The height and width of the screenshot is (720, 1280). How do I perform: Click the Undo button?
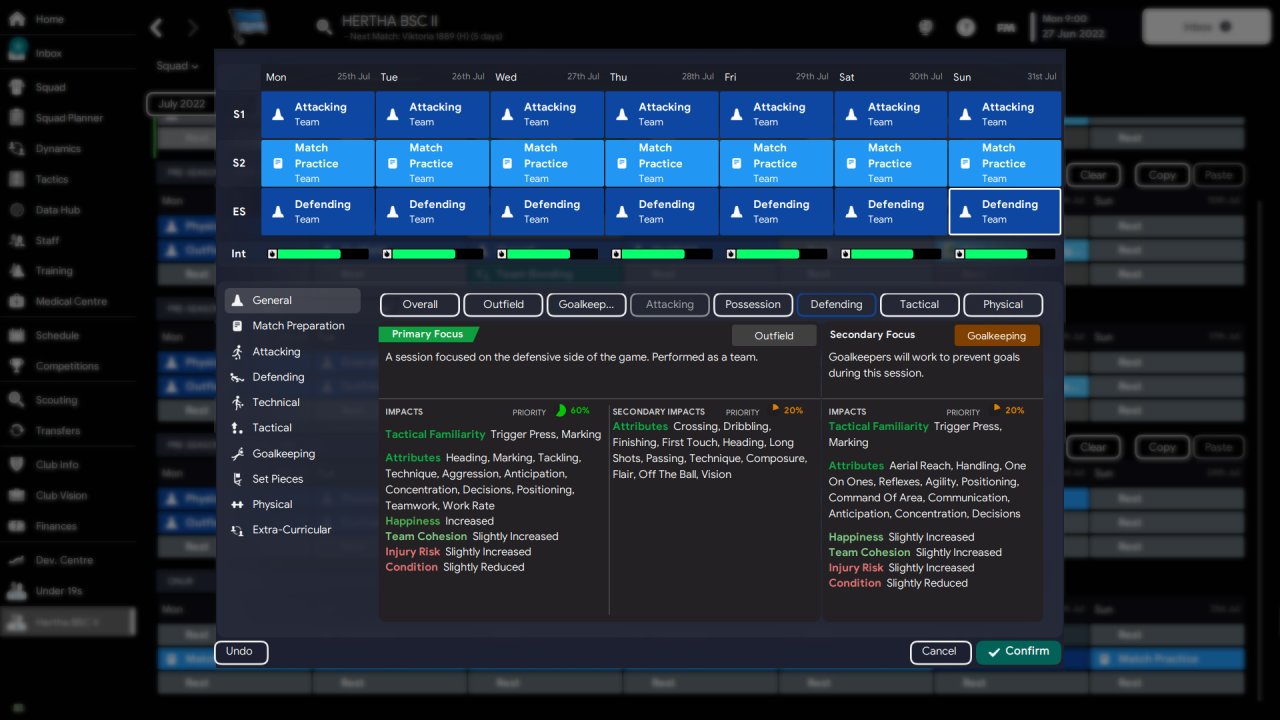pos(241,652)
